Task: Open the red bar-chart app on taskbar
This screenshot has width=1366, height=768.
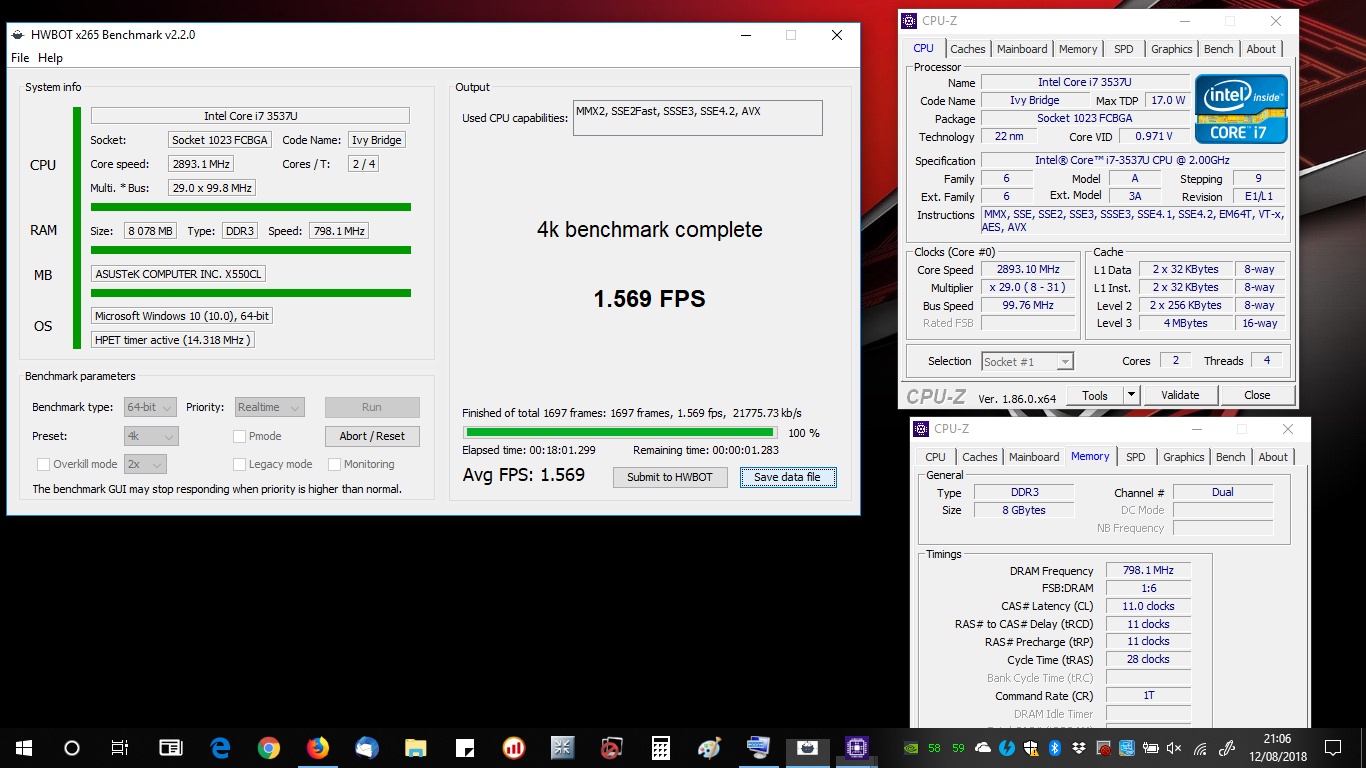Action: point(513,747)
